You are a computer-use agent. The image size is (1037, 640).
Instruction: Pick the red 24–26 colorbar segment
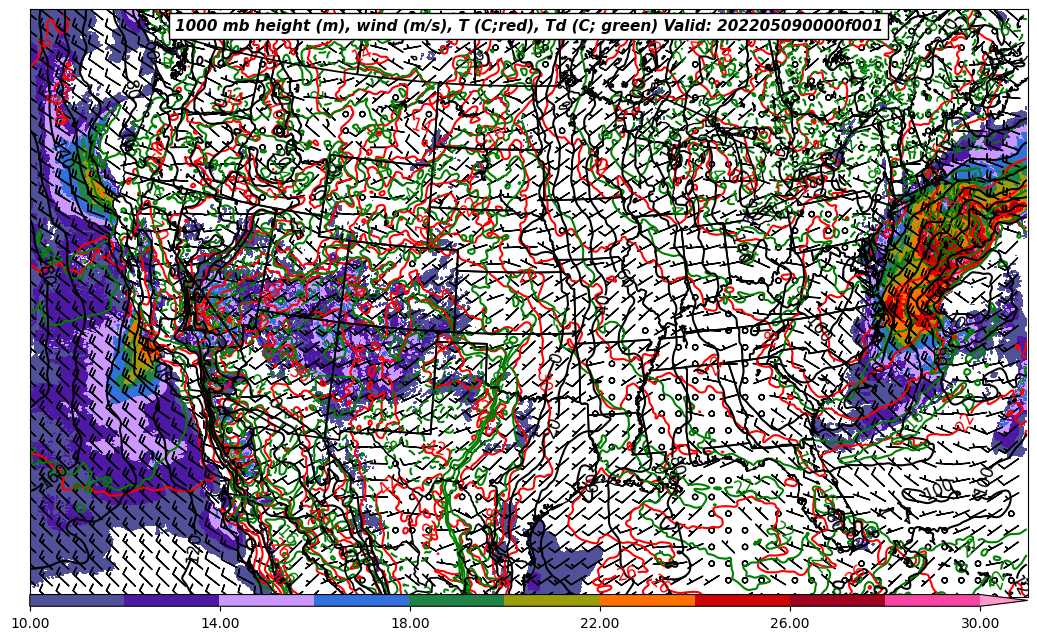coord(742,600)
